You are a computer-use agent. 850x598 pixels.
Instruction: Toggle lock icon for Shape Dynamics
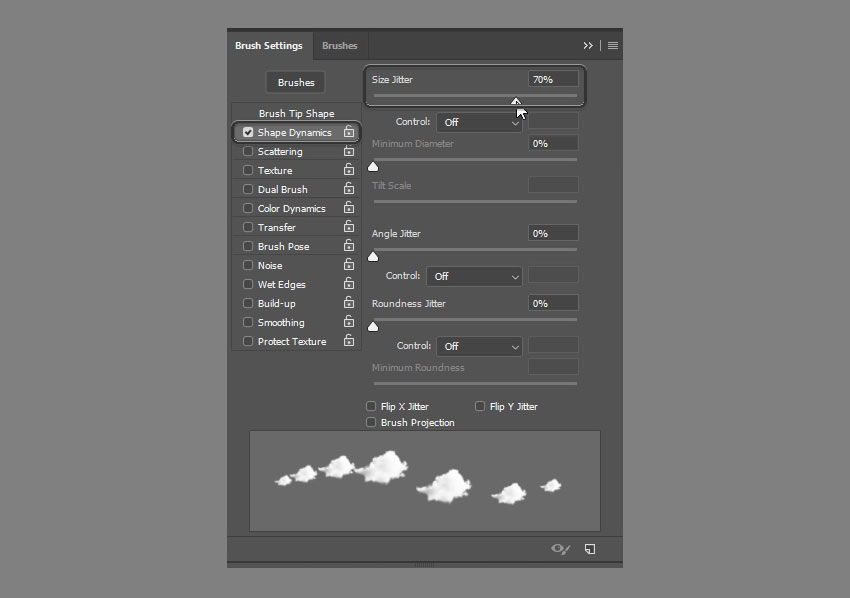(349, 132)
